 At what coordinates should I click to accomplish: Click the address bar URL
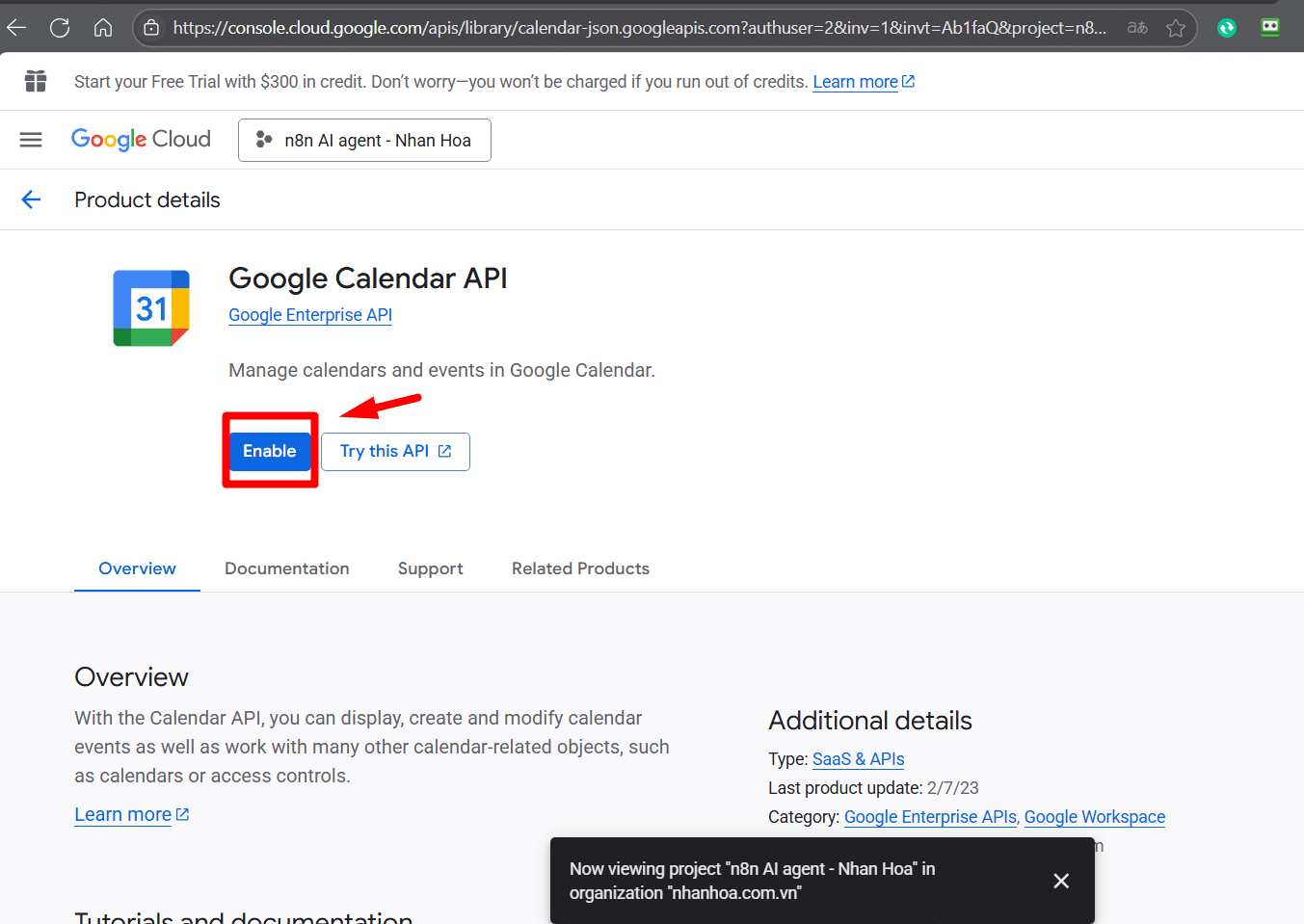(x=639, y=28)
